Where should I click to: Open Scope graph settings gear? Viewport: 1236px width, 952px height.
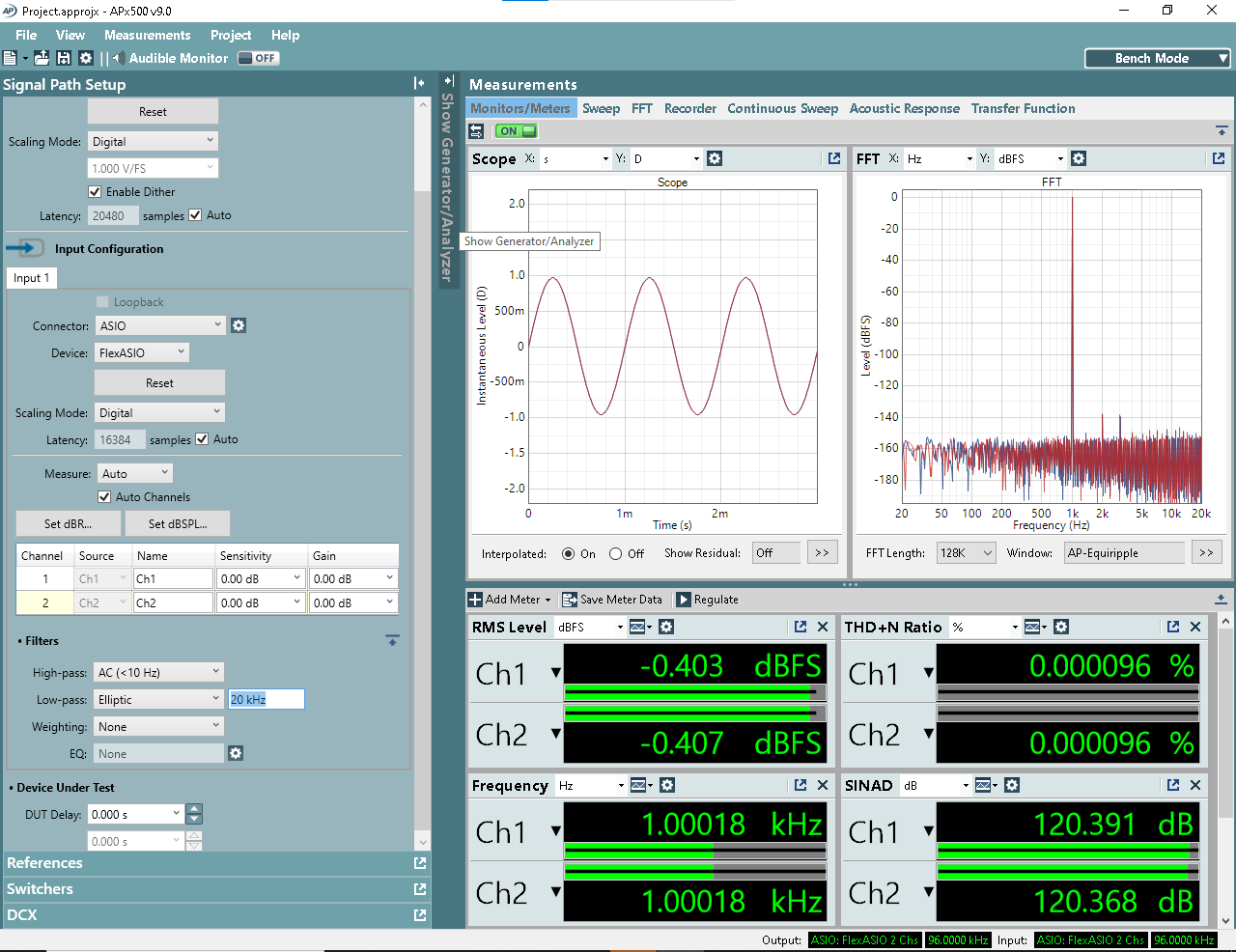[715, 158]
